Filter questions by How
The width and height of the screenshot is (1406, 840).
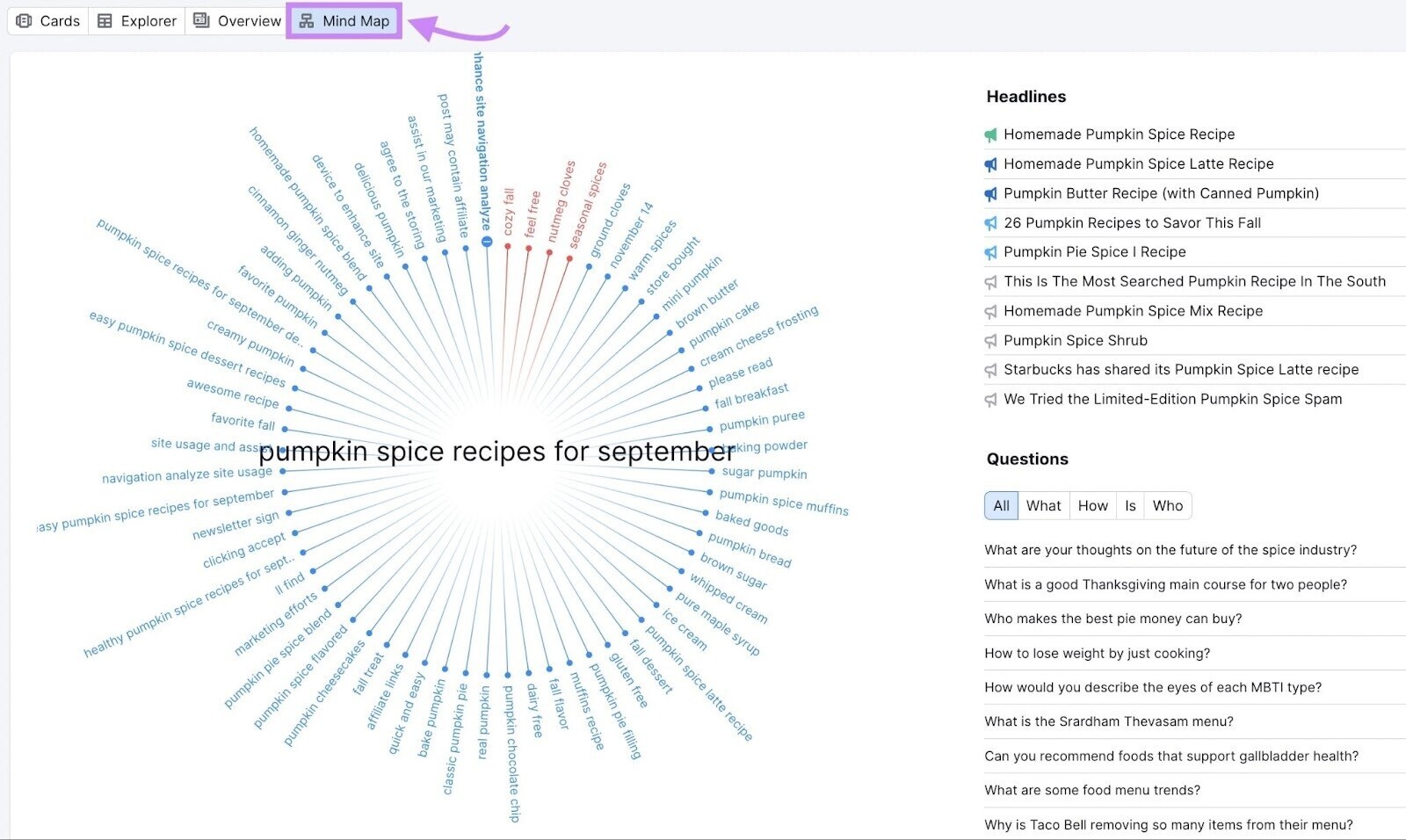(1092, 506)
